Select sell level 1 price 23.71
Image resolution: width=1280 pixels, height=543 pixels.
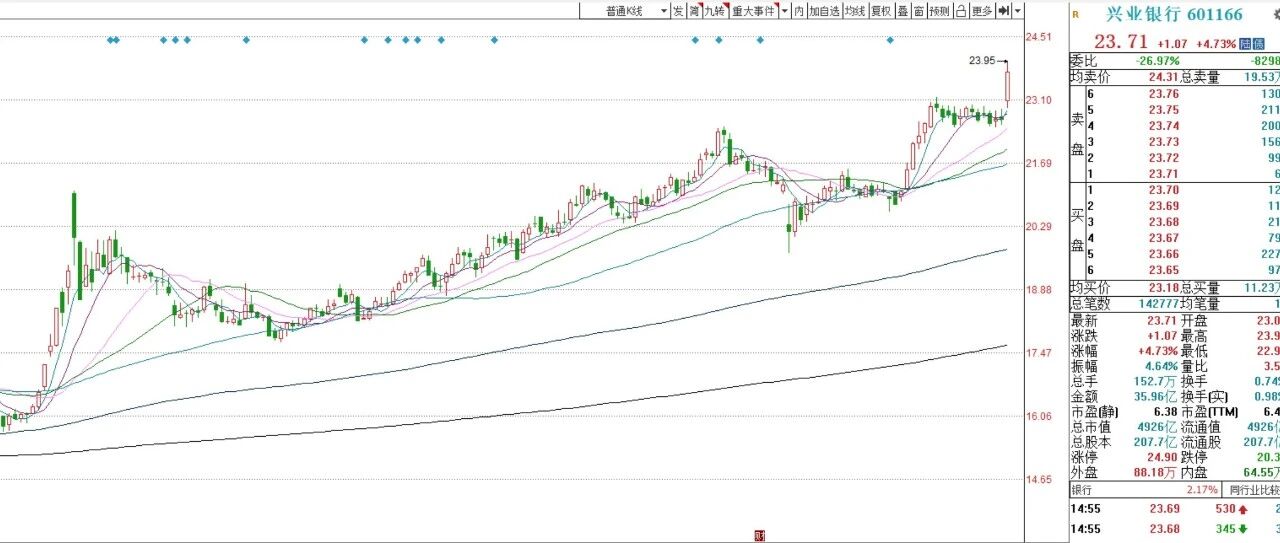[1164, 173]
